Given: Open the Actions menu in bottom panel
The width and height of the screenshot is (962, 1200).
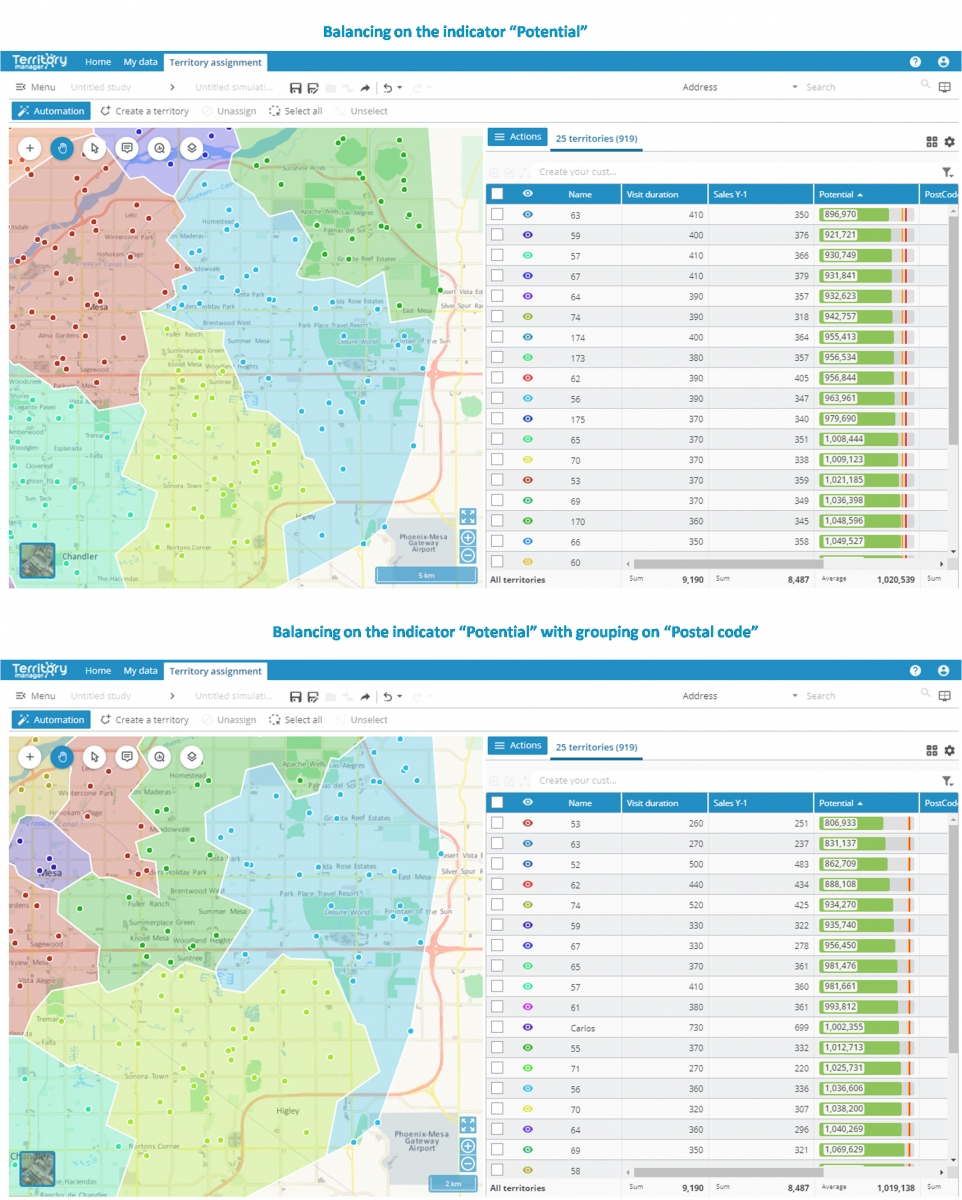Looking at the screenshot, I should click(x=517, y=746).
